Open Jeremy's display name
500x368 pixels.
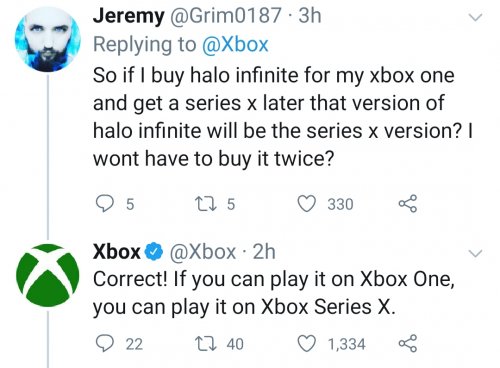[x=128, y=16]
